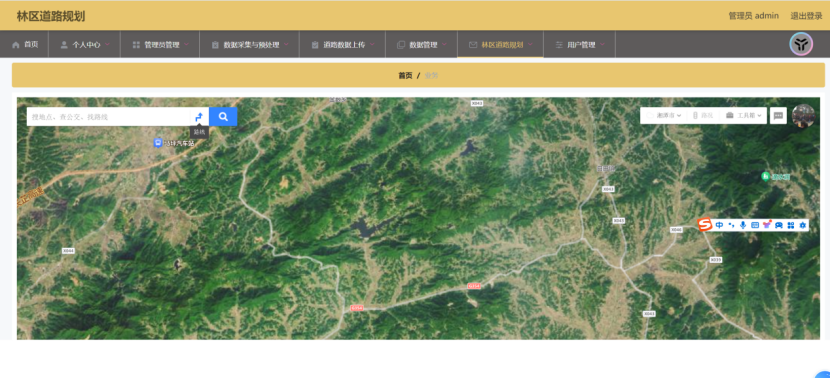
Task: Click the 林区道路规划 page title
Action: 51,16
